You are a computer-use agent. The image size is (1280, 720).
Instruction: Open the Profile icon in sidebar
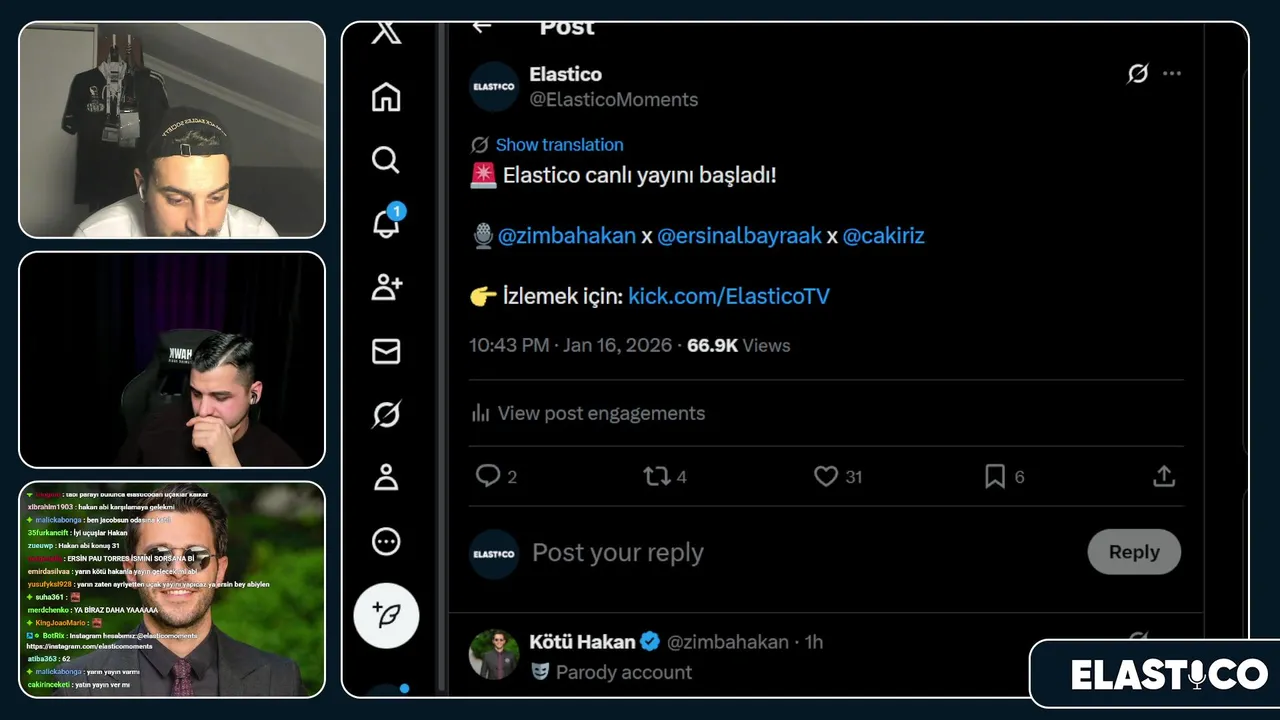[x=386, y=478]
